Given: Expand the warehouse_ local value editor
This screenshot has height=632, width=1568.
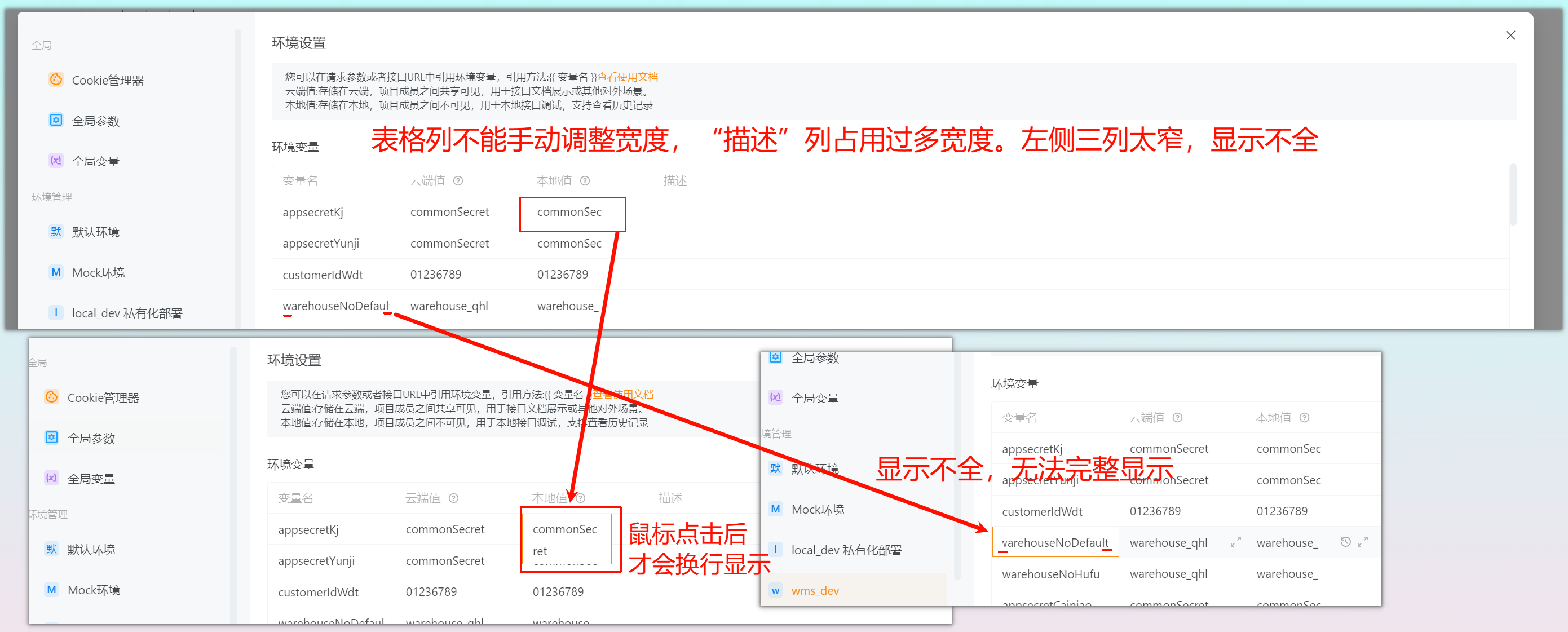Looking at the screenshot, I should (1363, 542).
